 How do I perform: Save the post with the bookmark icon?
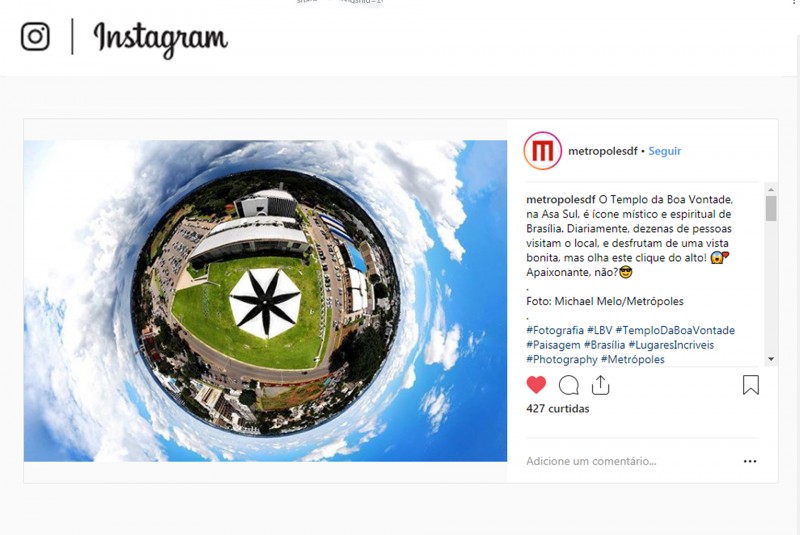click(x=751, y=385)
